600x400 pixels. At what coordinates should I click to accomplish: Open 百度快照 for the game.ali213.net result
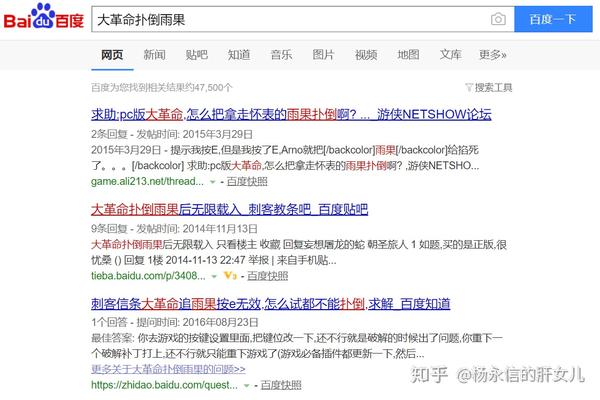point(247,181)
